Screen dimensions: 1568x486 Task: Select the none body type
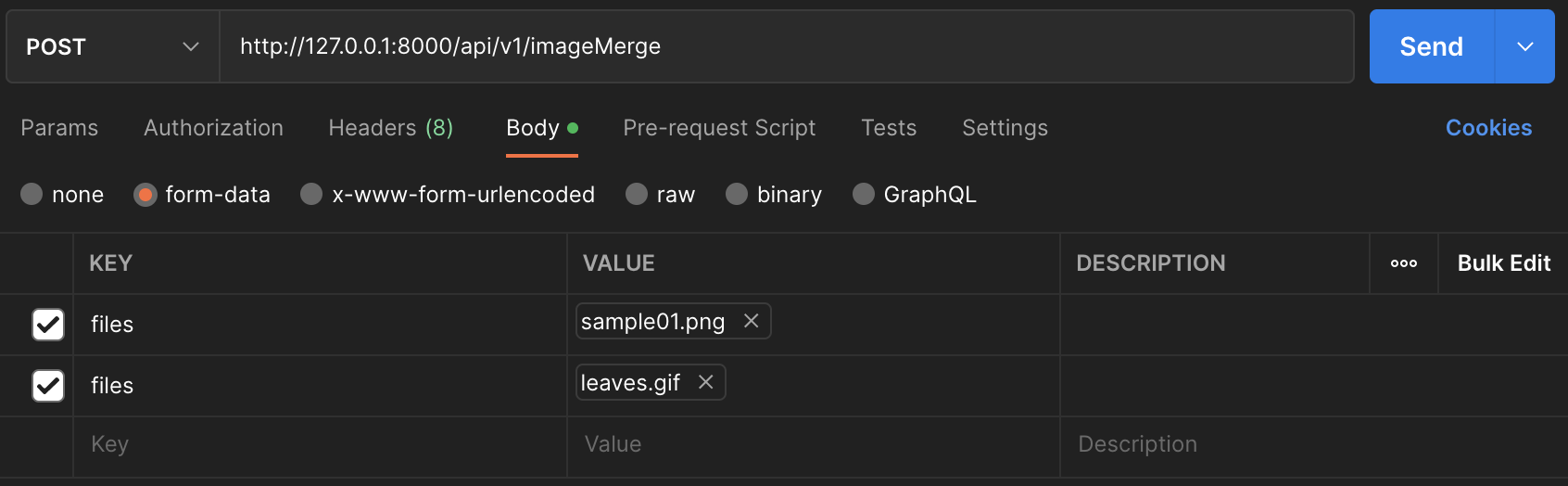32,194
